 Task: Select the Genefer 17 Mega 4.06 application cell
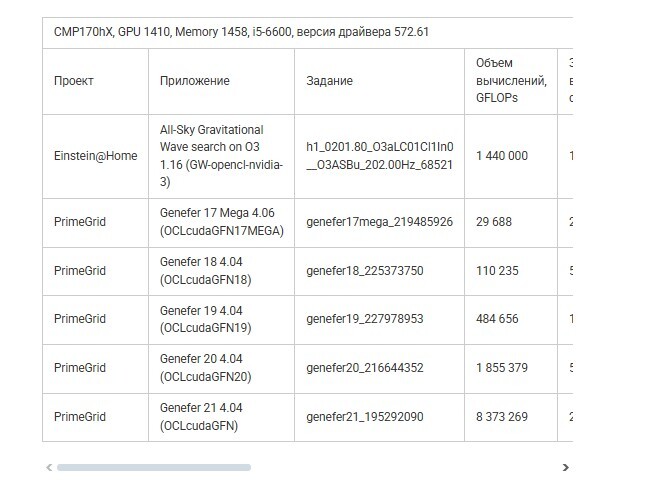pos(221,222)
